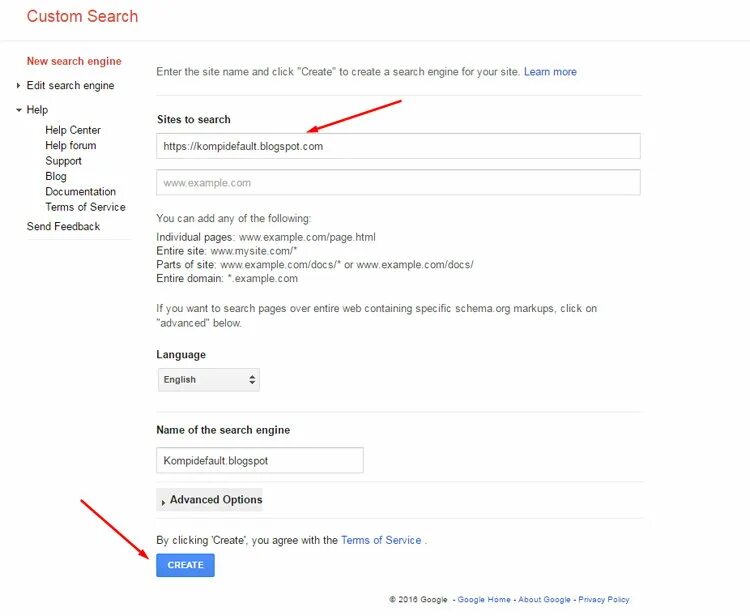750x616 pixels.
Task: Open the English language dropdown
Action: (209, 380)
